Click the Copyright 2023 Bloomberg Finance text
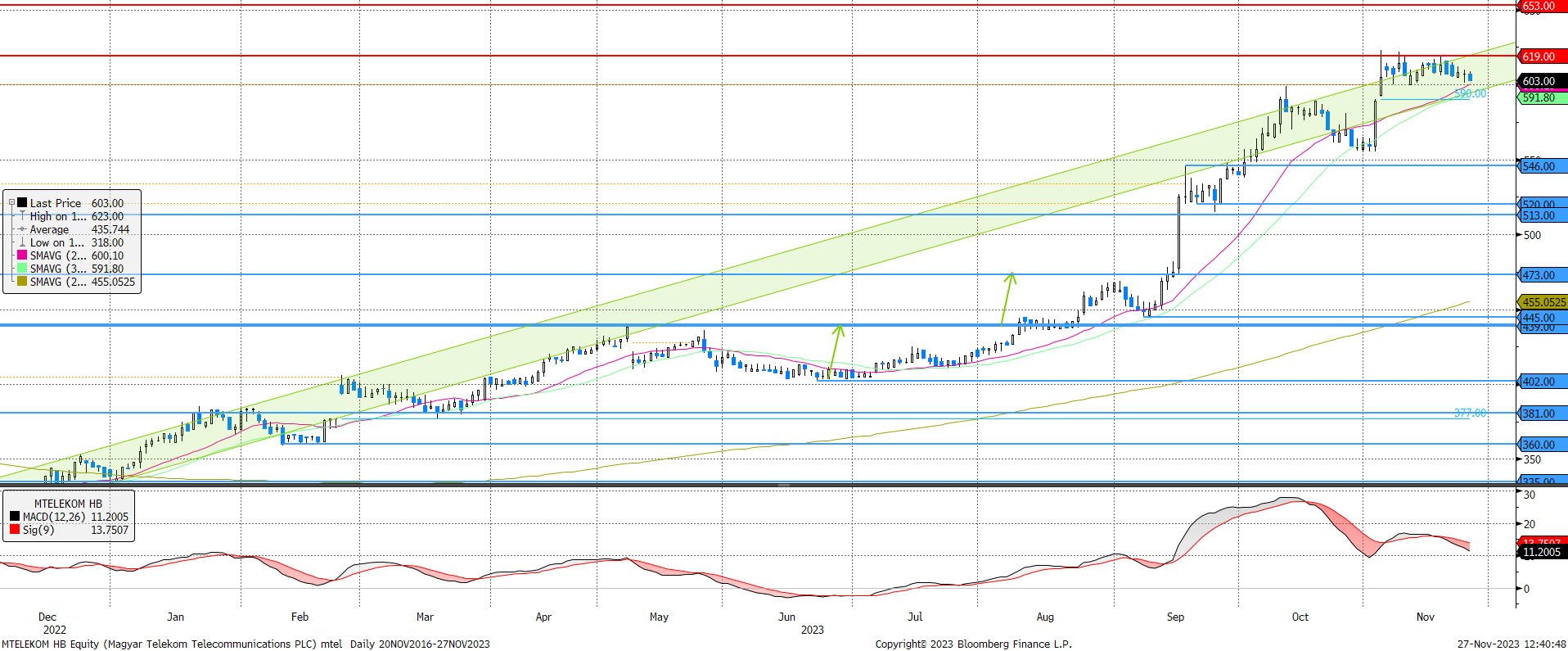The image size is (1568, 651). (x=973, y=644)
